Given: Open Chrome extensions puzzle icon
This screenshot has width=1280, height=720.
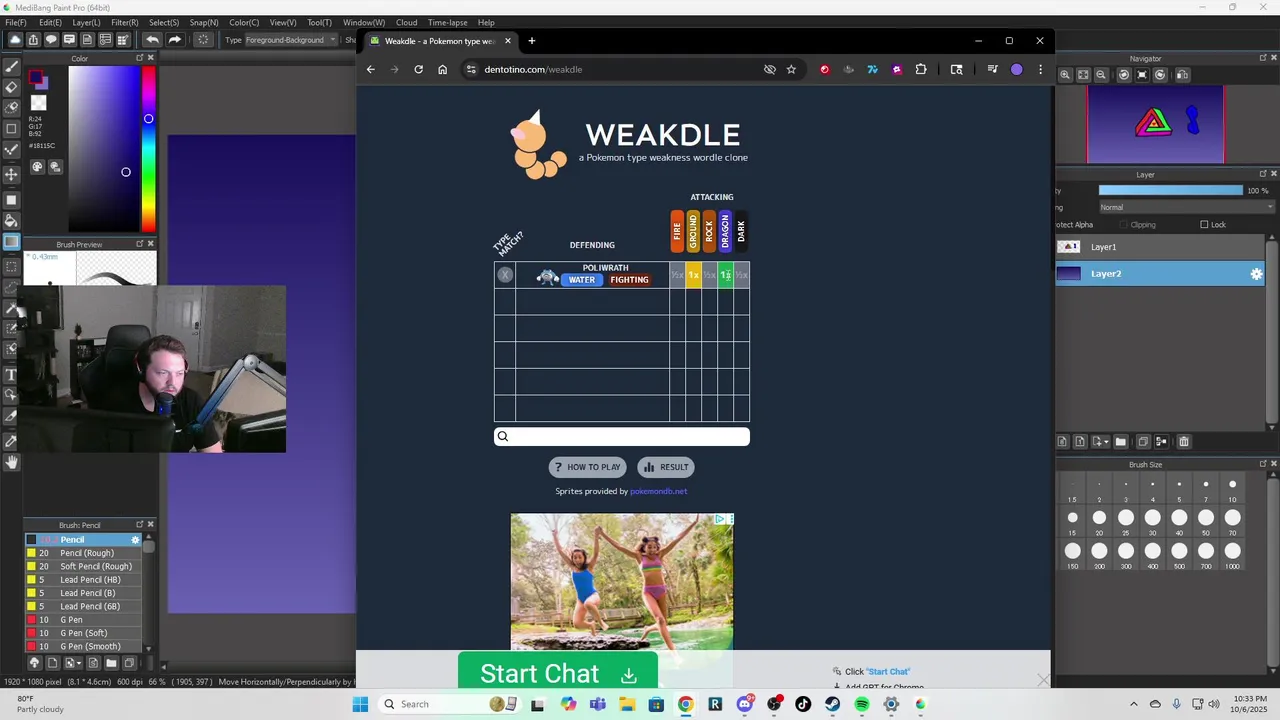Looking at the screenshot, I should point(921,69).
